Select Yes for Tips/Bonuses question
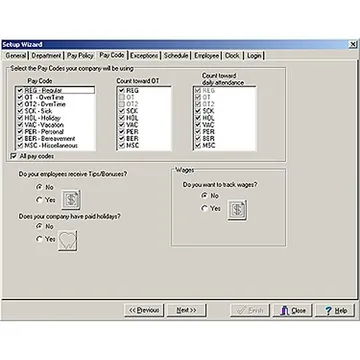Image resolution: width=360 pixels, height=360 pixels. 40,200
